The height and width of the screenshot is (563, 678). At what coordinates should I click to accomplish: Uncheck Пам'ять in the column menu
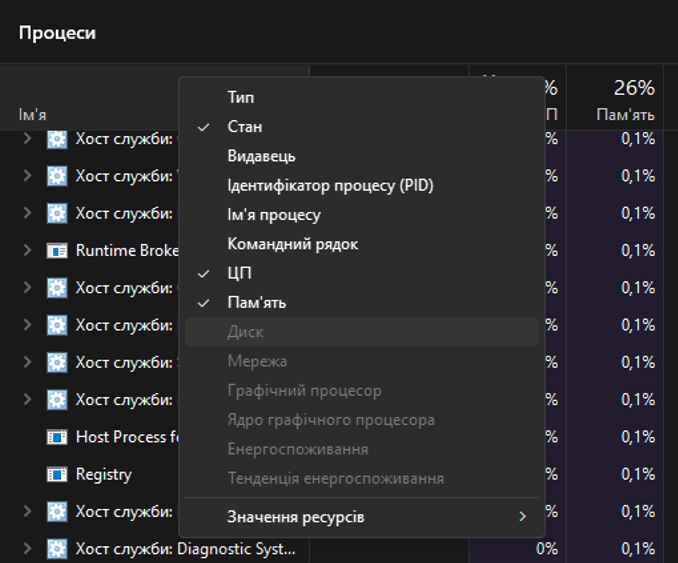coord(256,302)
